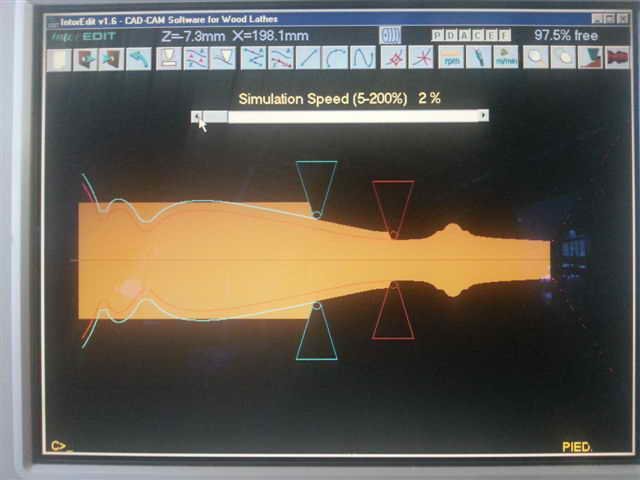The image size is (640, 480).
Task: Click the simulation speed left arrow
Action: (197, 116)
